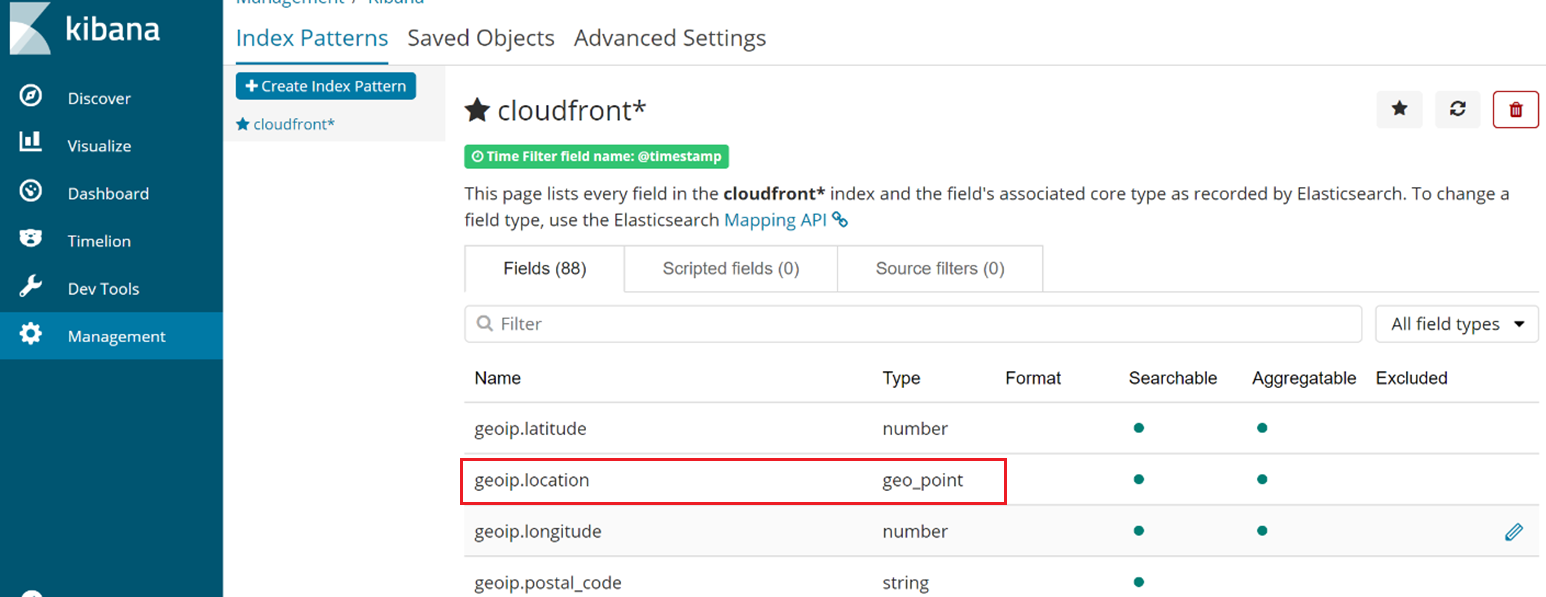Click the number type for geoip.longitude
The image size is (1546, 597).
tap(915, 532)
